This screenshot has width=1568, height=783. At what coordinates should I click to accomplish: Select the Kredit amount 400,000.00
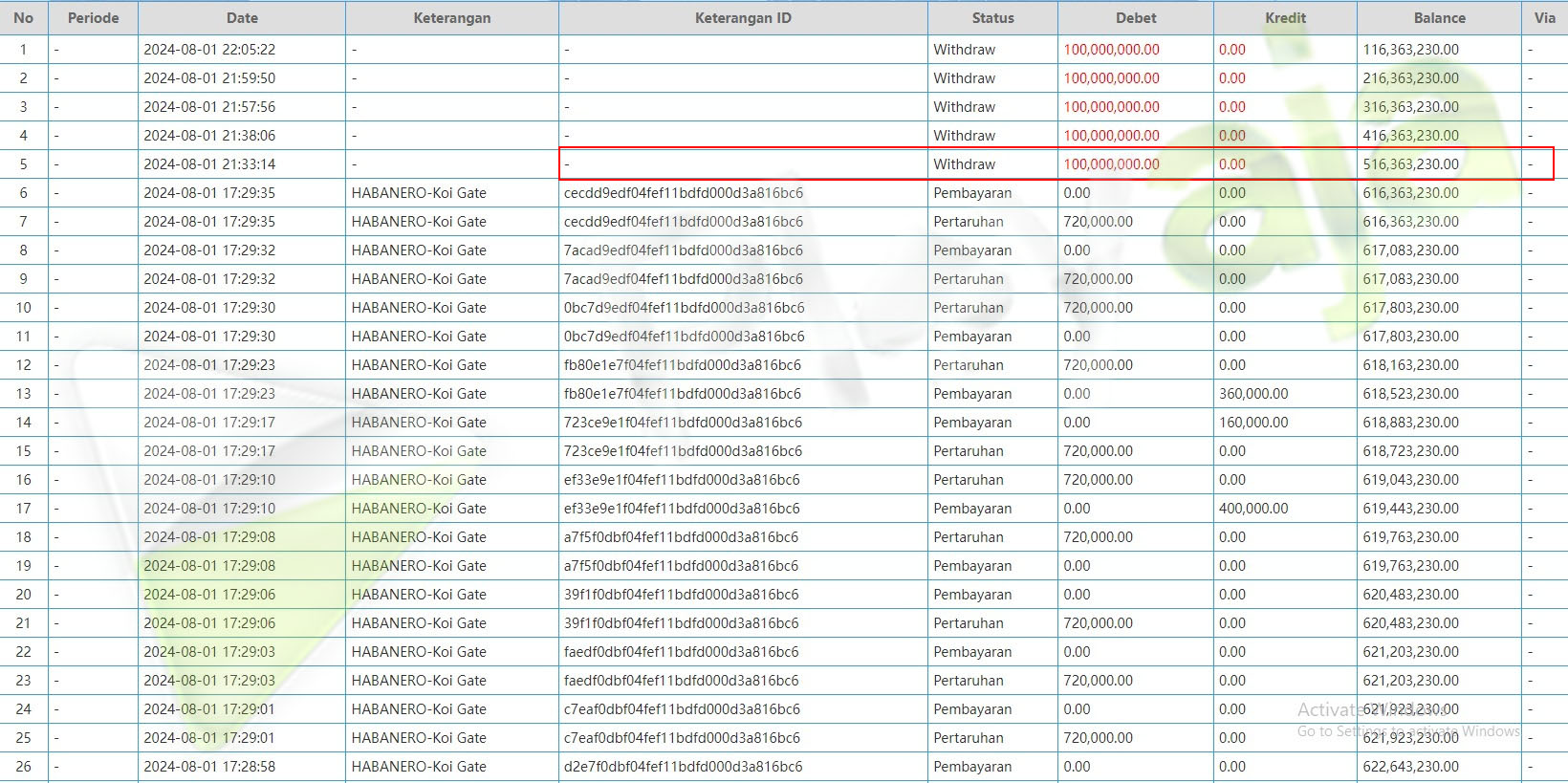tap(1253, 509)
